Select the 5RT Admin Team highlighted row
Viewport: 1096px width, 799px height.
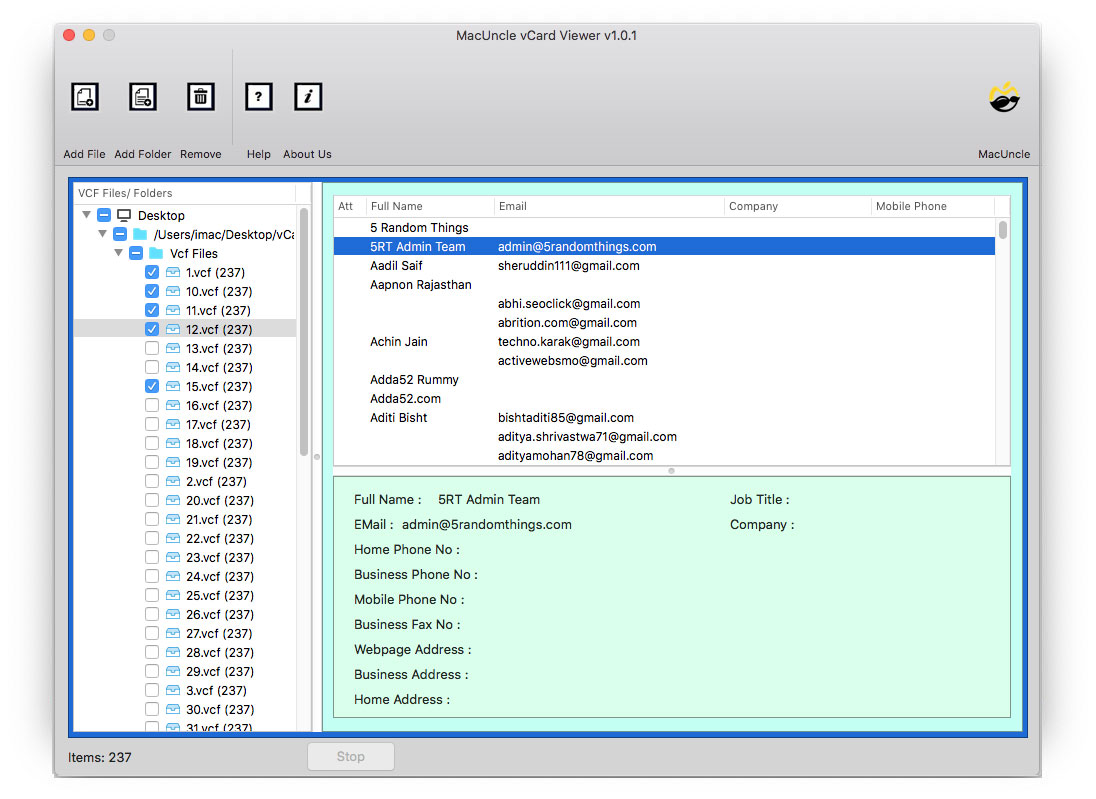coord(664,246)
